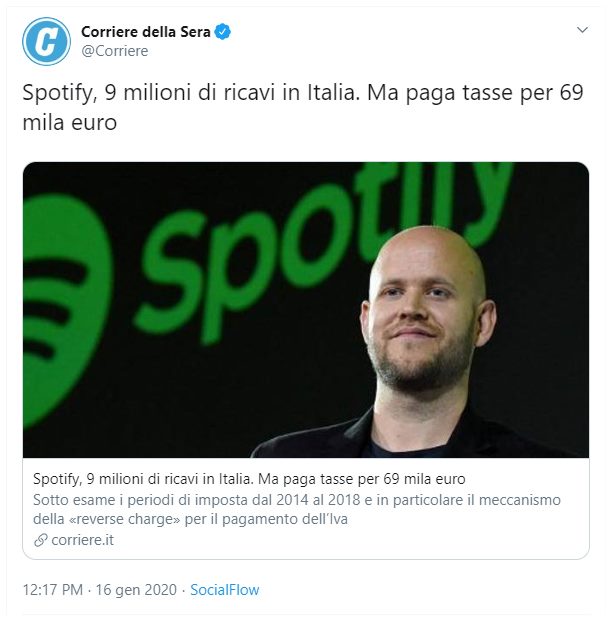Viewport: 610px width, 621px height.
Task: Open the SocialFlow source link
Action: pos(225,590)
